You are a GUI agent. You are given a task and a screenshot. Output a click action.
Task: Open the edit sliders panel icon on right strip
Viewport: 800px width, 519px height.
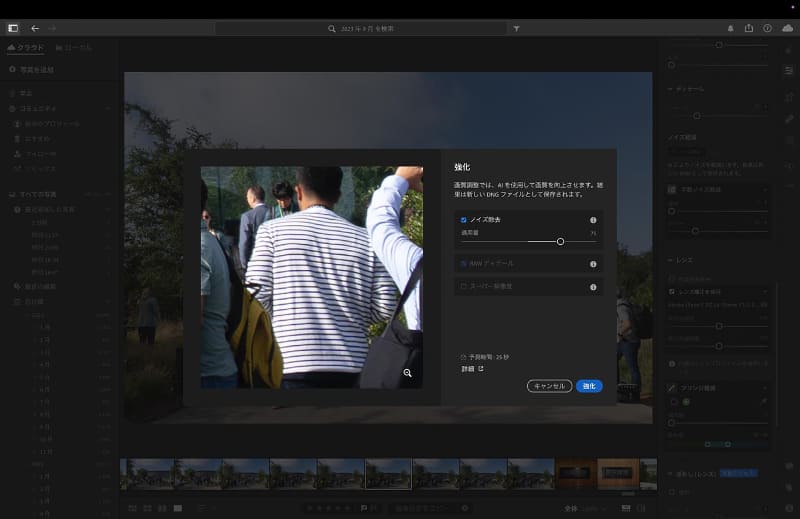(789, 70)
